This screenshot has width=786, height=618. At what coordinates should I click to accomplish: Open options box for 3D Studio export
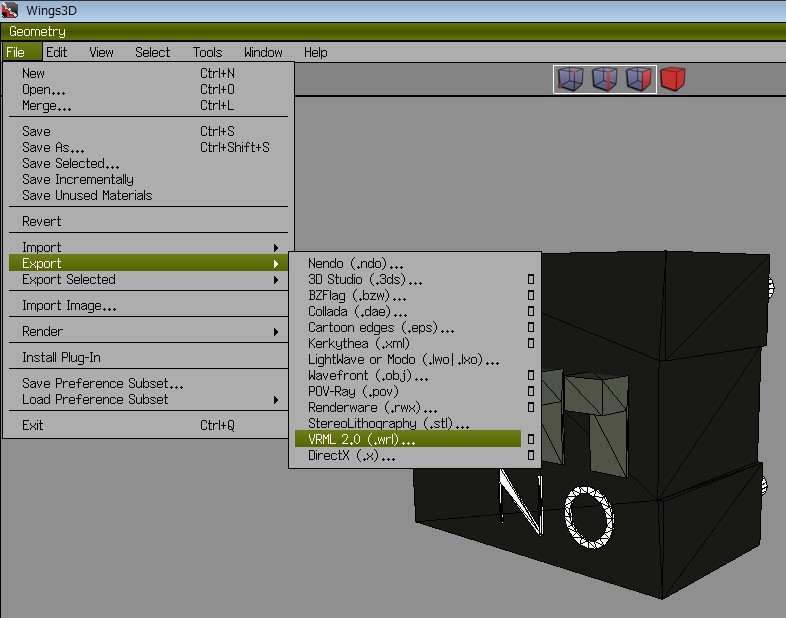[531, 279]
